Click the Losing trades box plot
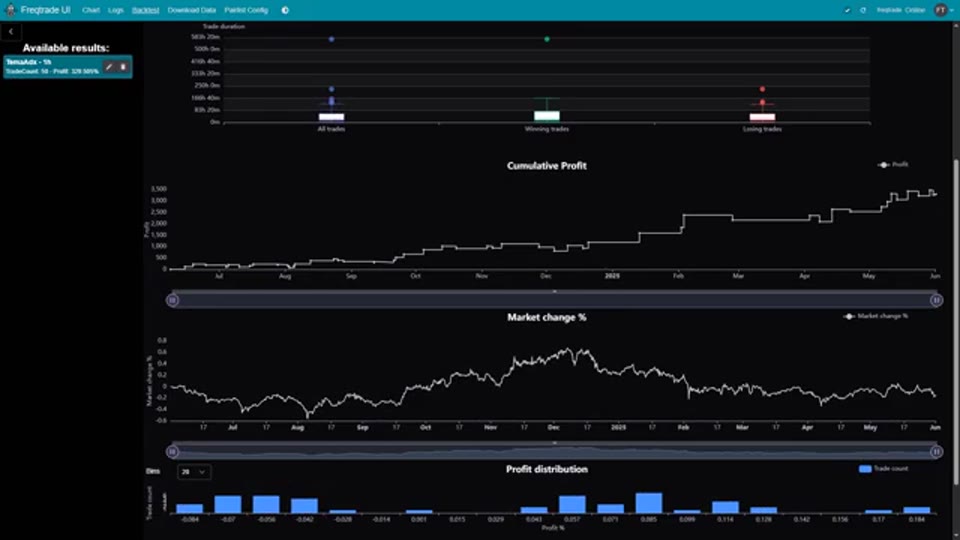The image size is (960, 540). pos(762,118)
